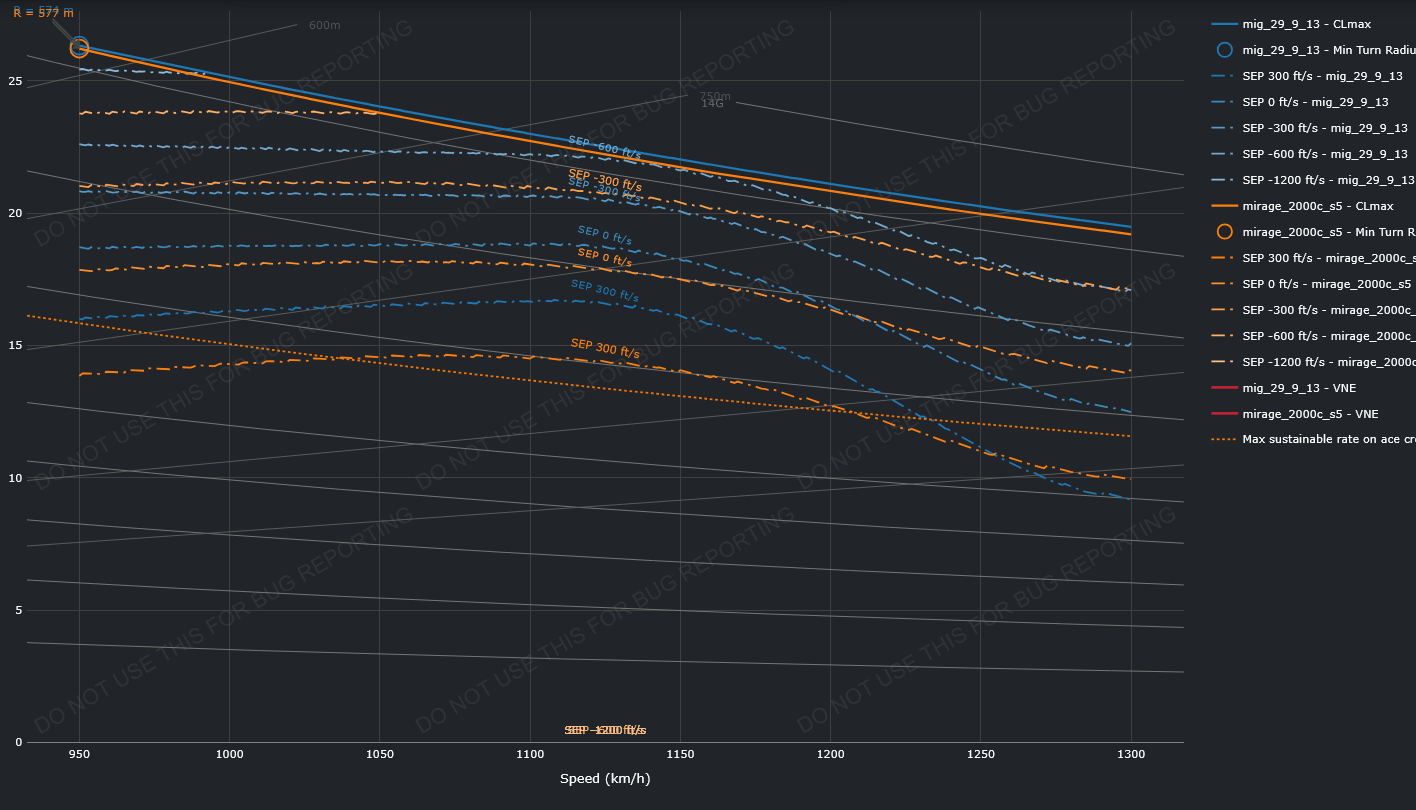Hide SEP -300 ft/s mig_29_9_13 trace
The width and height of the screenshot is (1416, 810).
click(x=1324, y=128)
